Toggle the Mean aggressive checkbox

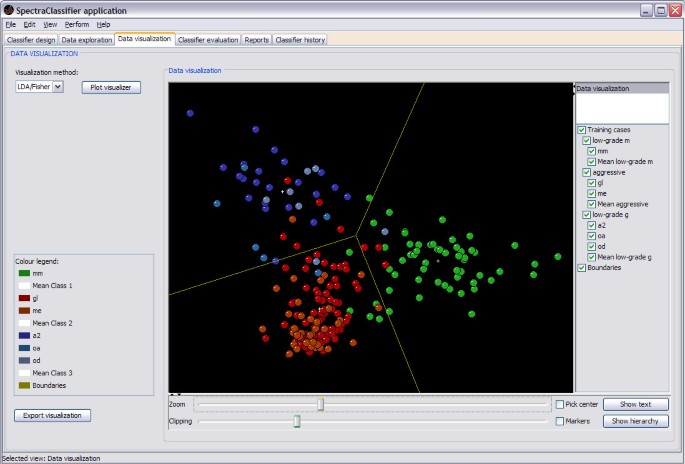[593, 204]
